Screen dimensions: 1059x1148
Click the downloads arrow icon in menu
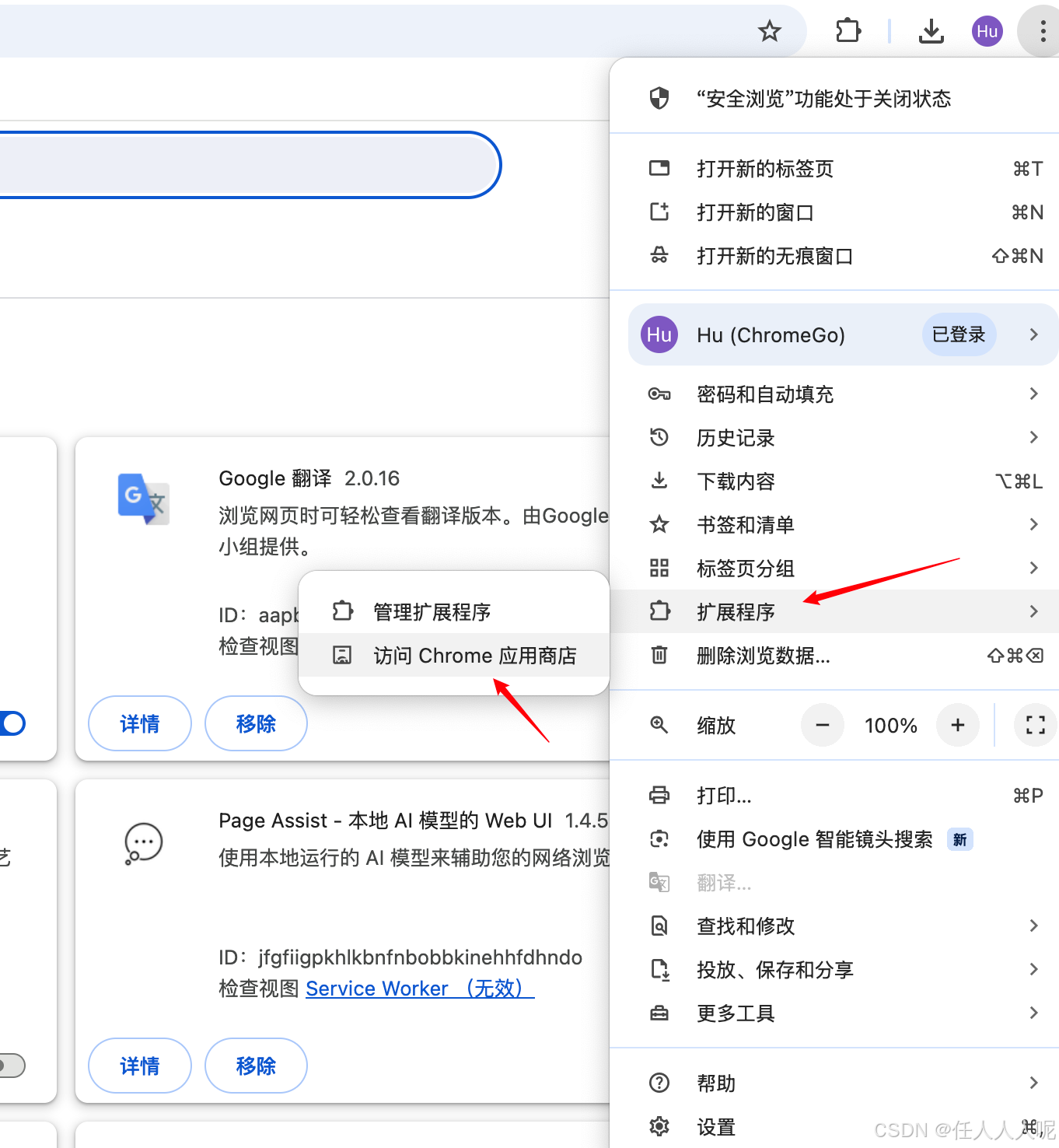[x=659, y=481]
